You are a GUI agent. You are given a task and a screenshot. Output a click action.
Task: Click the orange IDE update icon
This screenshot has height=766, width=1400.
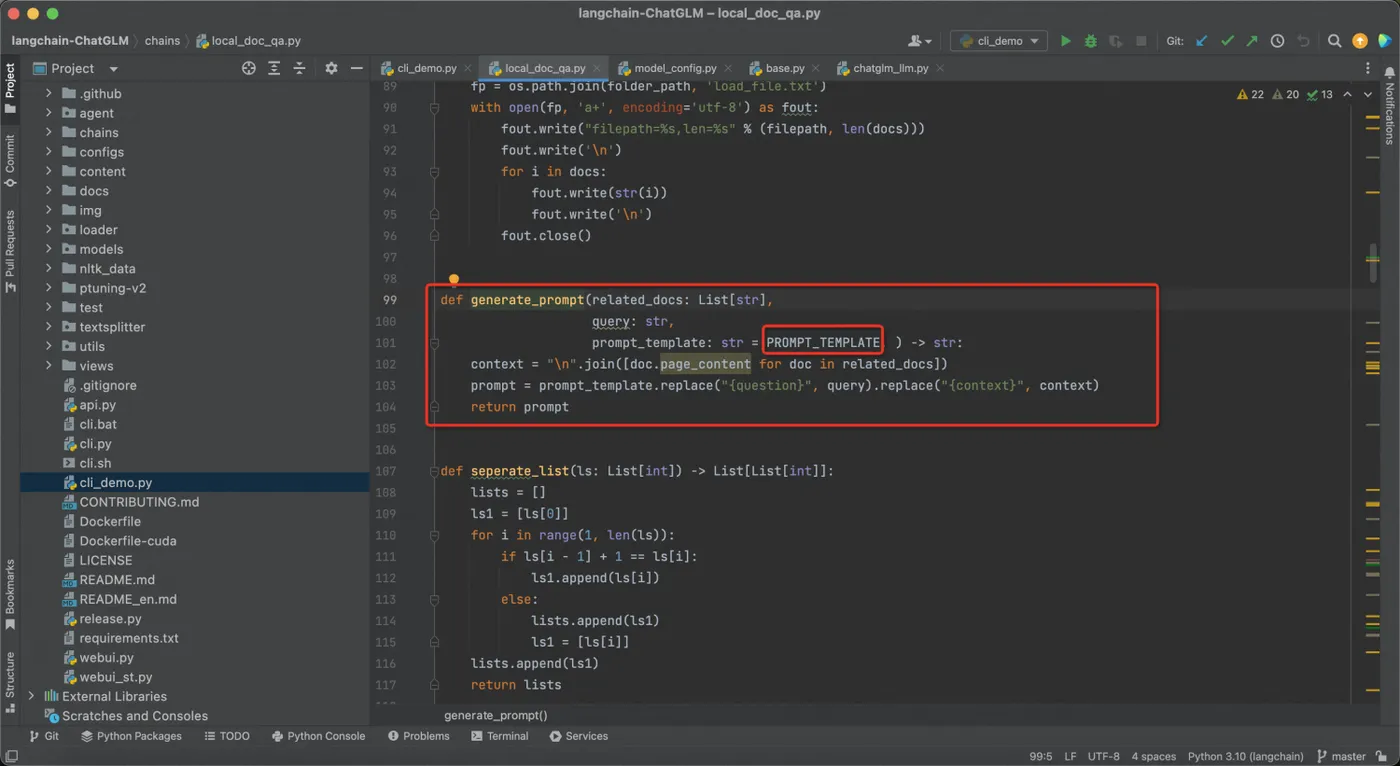(x=1360, y=41)
